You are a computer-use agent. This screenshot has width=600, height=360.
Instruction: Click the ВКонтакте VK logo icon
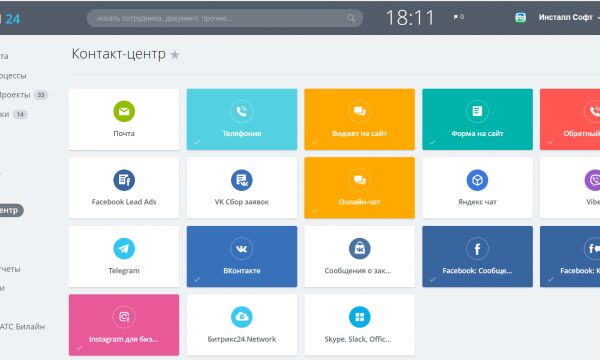(242, 248)
